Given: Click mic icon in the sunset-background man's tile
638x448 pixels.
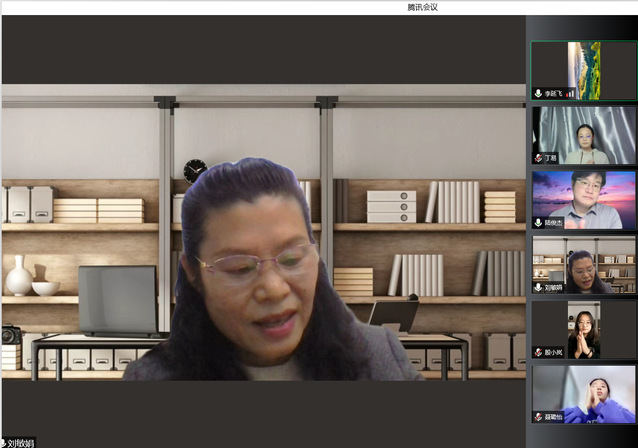Looking at the screenshot, I should [538, 223].
